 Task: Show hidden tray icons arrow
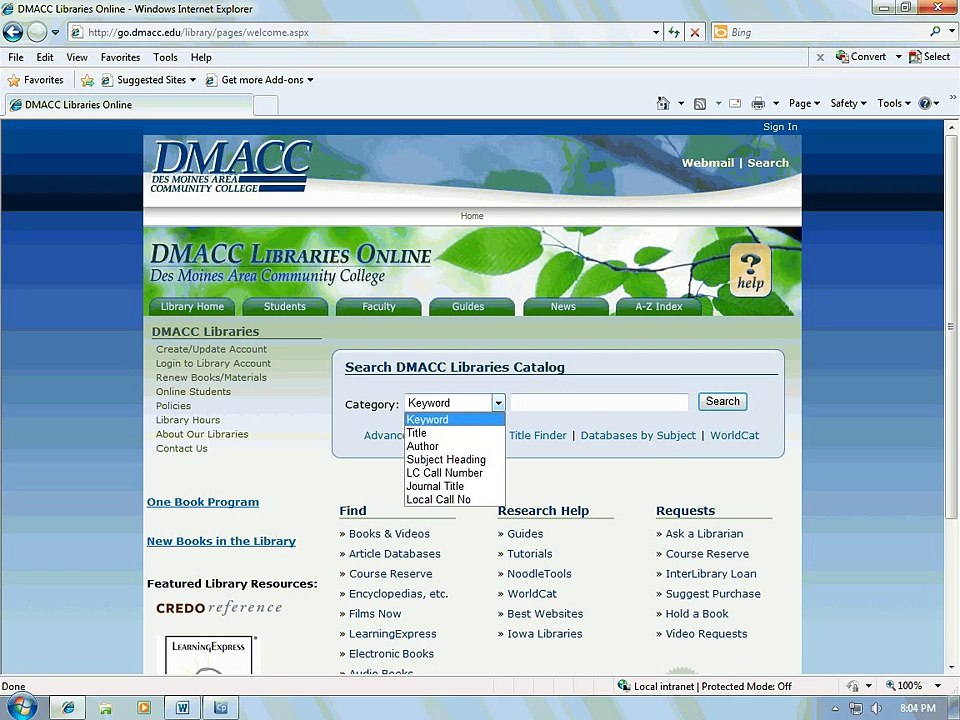pyautogui.click(x=835, y=708)
